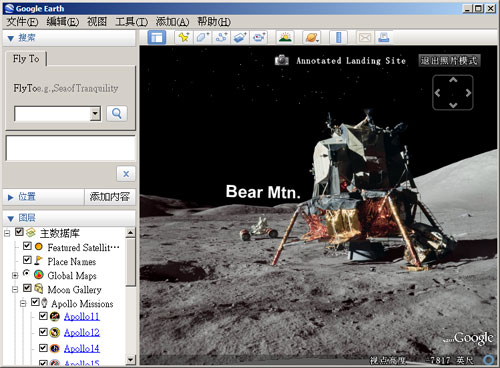Click the Apollo 12 mission patch icon
500x368 pixels.
click(55, 332)
